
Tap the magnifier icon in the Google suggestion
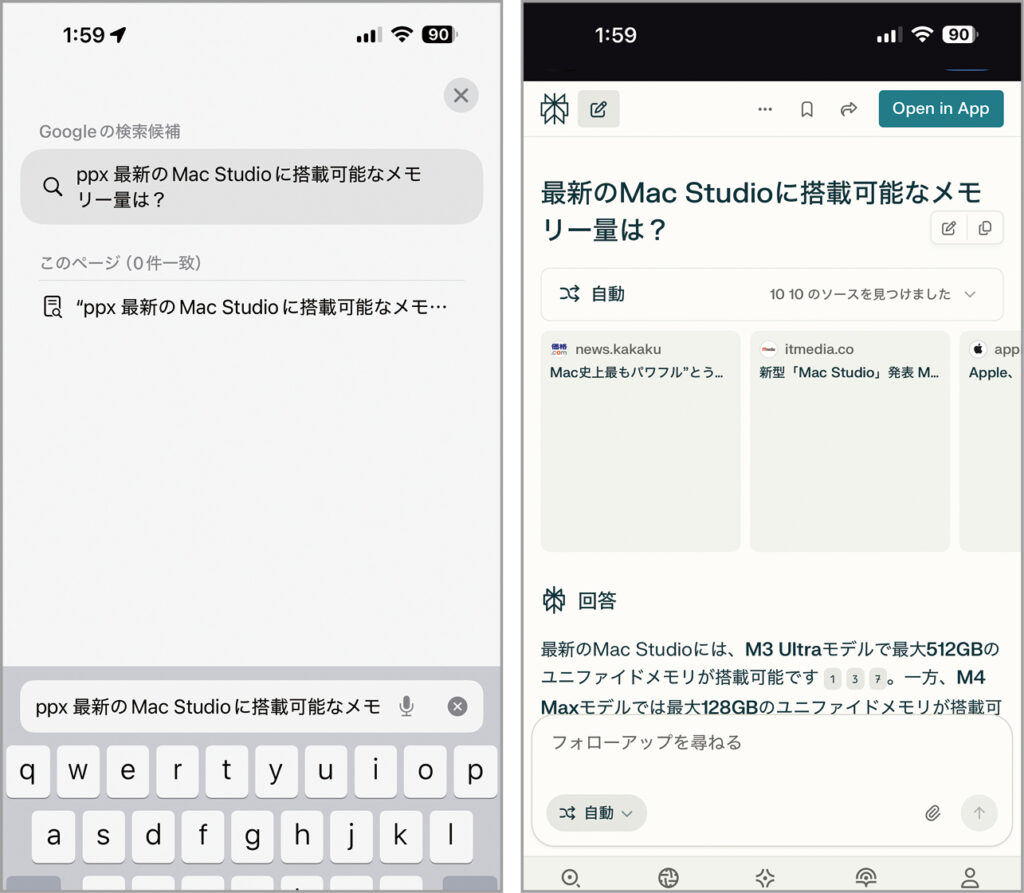tap(52, 187)
